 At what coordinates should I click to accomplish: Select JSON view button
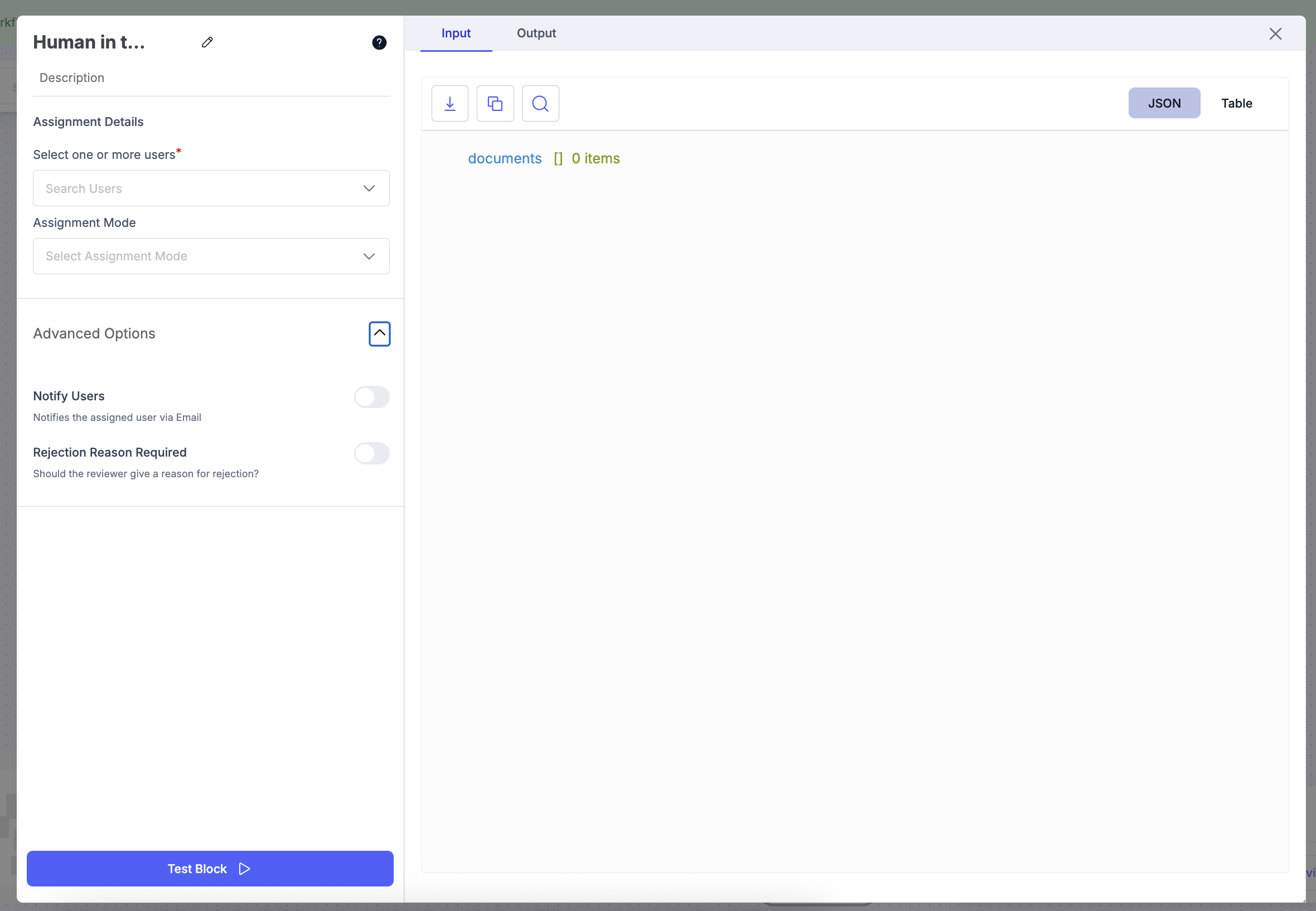tap(1164, 103)
